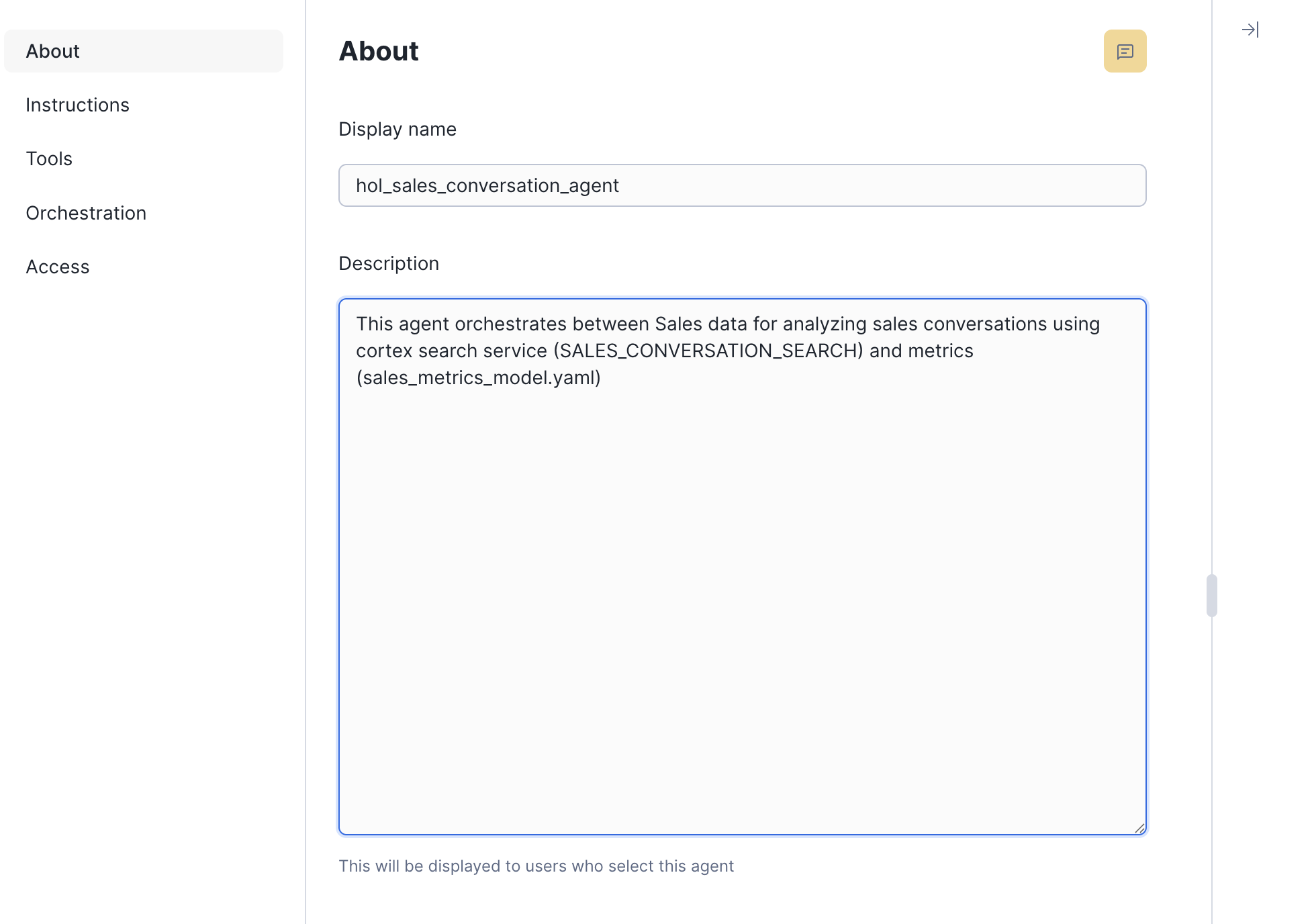Switch to the Instructions section
The width and height of the screenshot is (1312, 924).
pos(78,105)
